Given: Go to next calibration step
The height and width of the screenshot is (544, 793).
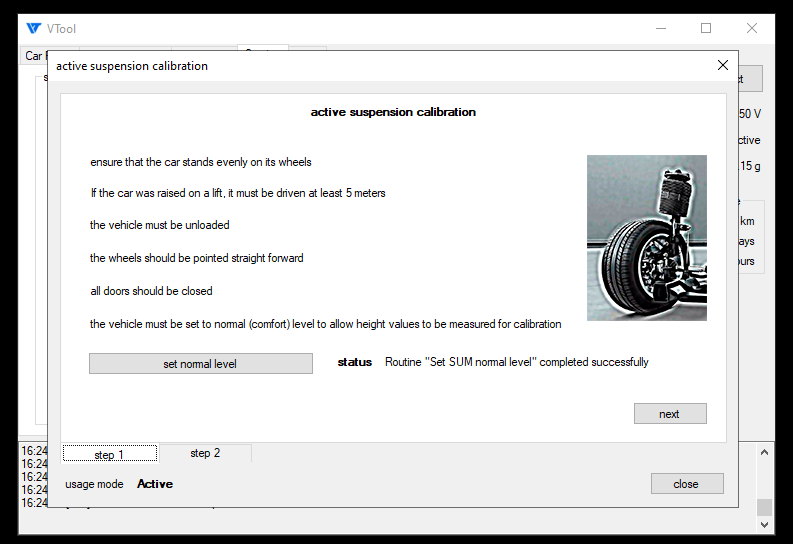Looking at the screenshot, I should pyautogui.click(x=669, y=414).
